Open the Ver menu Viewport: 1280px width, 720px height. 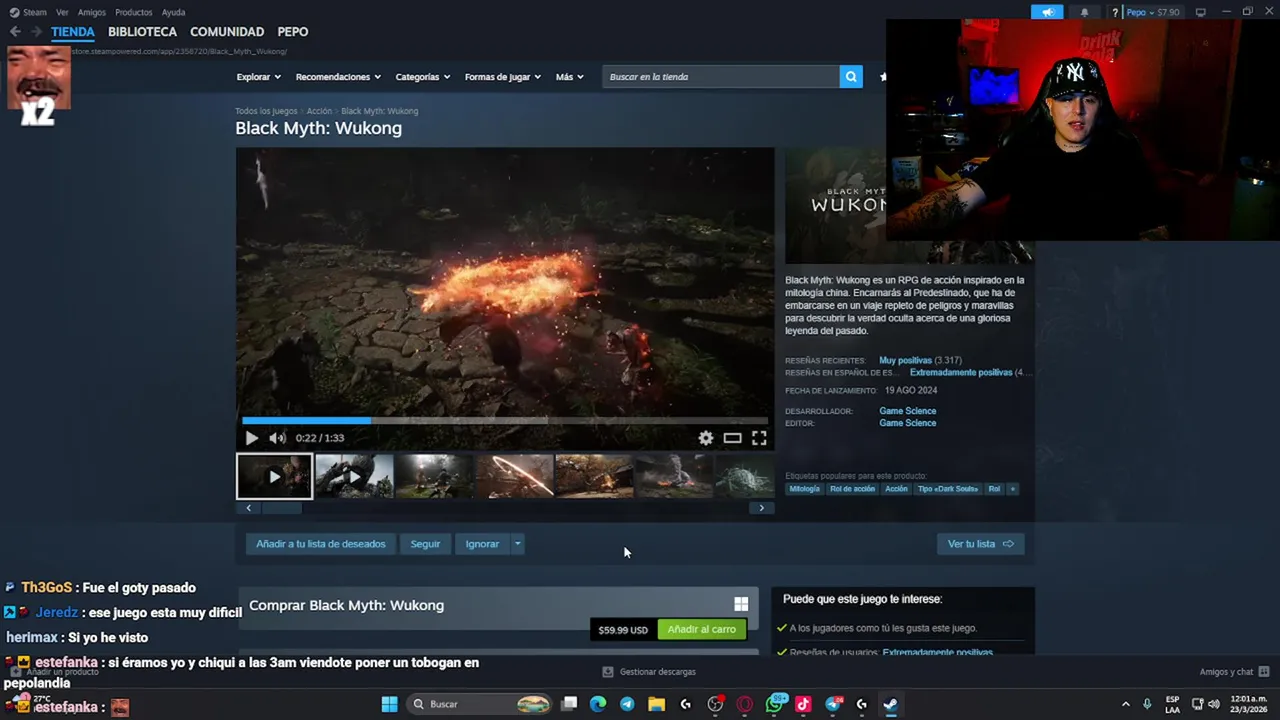click(x=62, y=12)
